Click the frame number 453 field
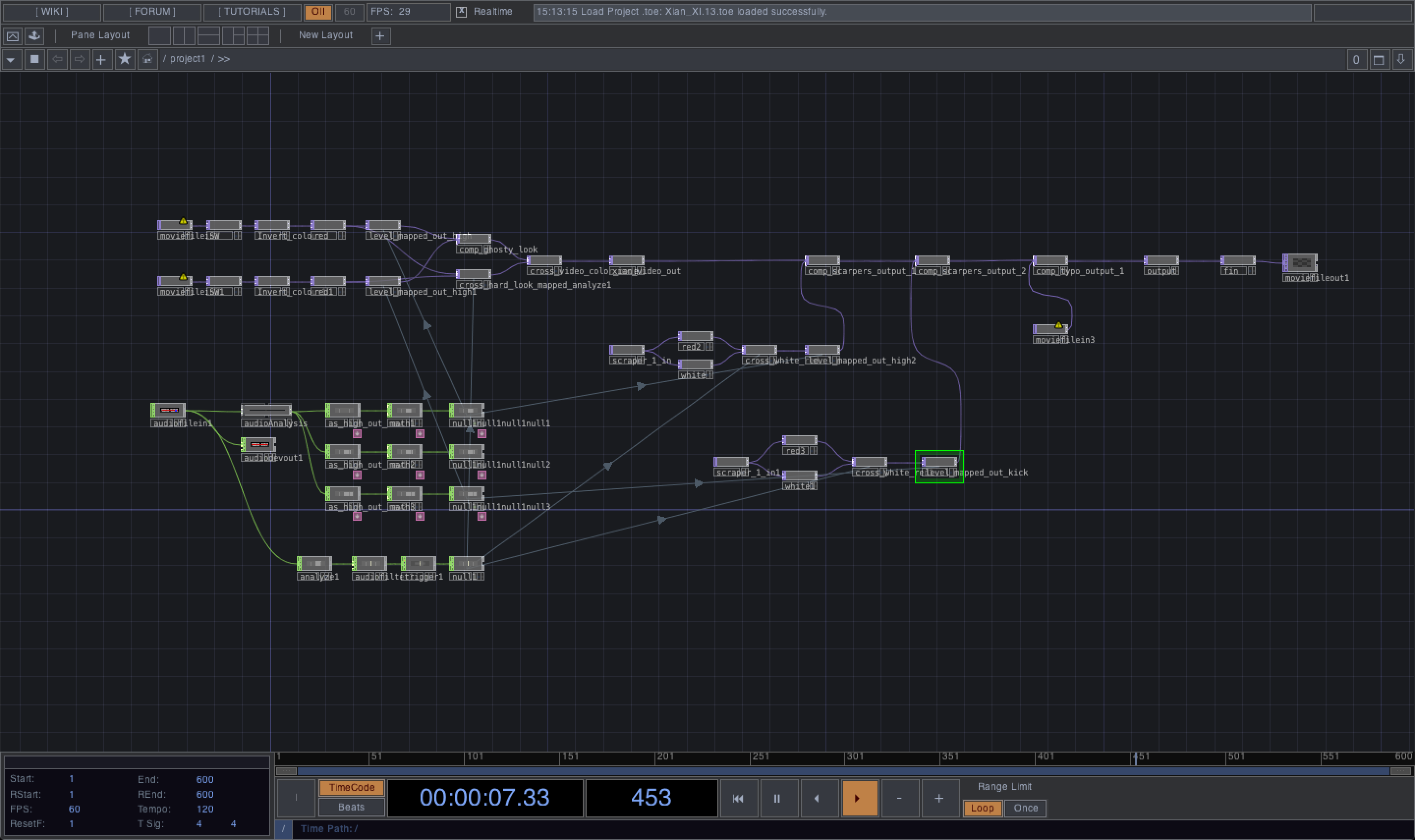Image resolution: width=1415 pixels, height=840 pixels. [651, 798]
